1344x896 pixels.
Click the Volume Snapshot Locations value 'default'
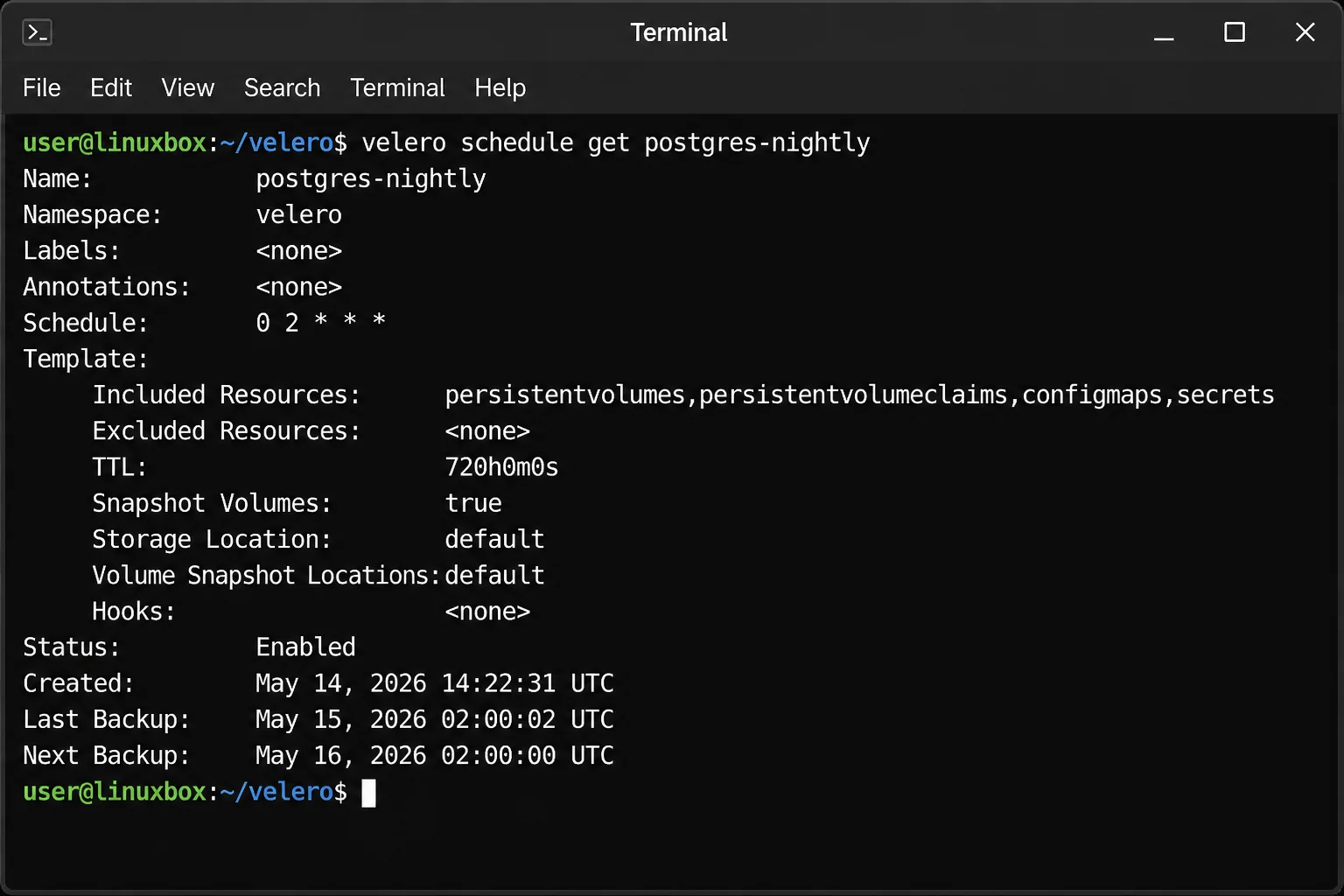tap(494, 575)
